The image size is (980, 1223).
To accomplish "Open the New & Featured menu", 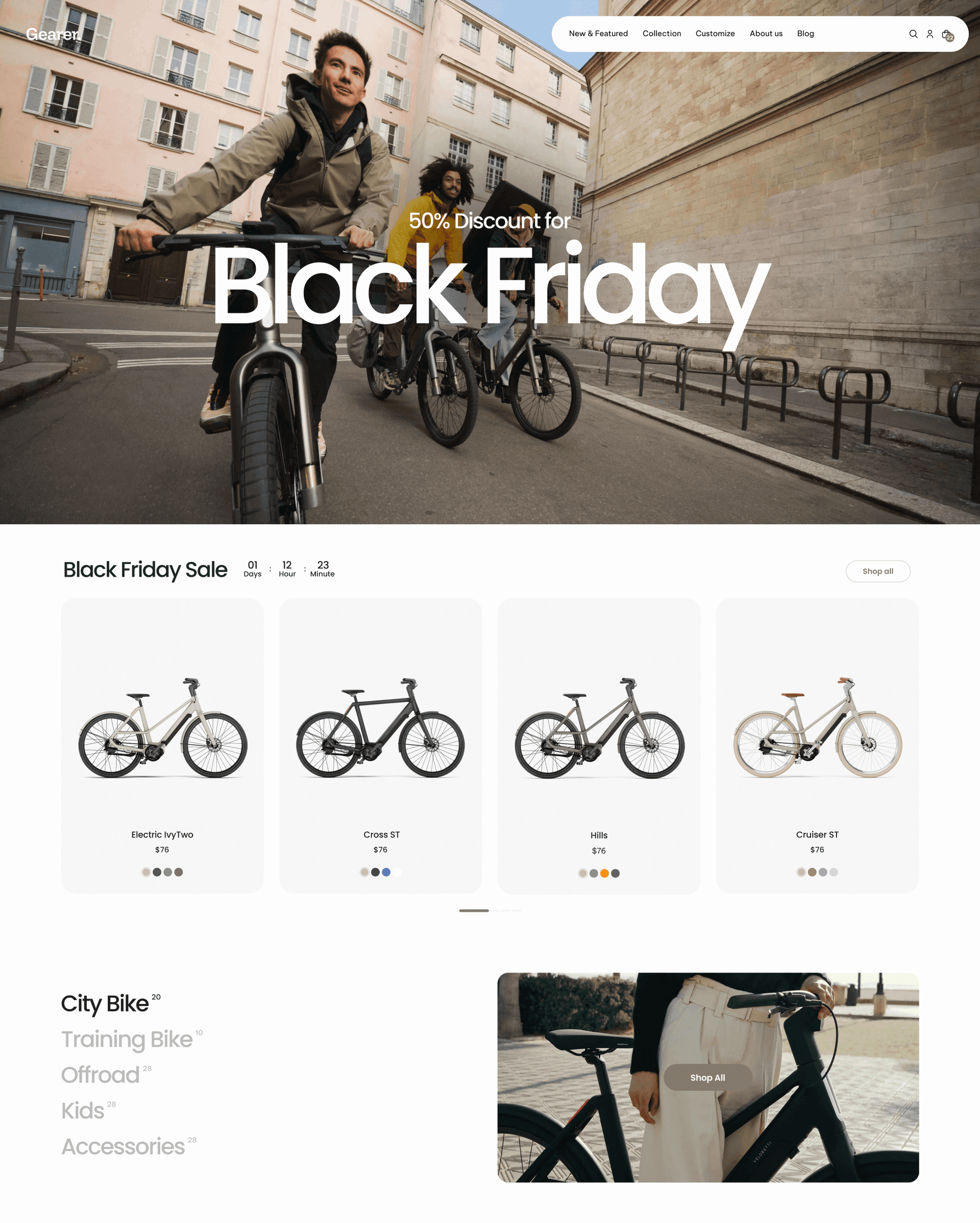I will point(598,34).
